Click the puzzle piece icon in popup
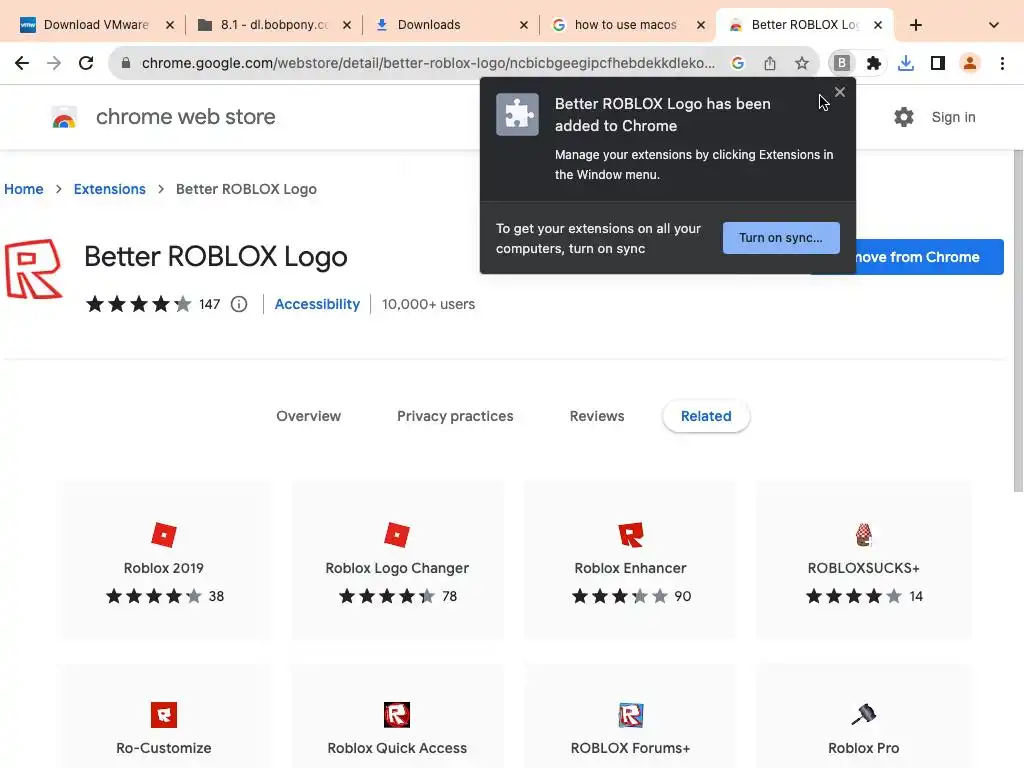This screenshot has width=1024, height=768. [x=517, y=114]
